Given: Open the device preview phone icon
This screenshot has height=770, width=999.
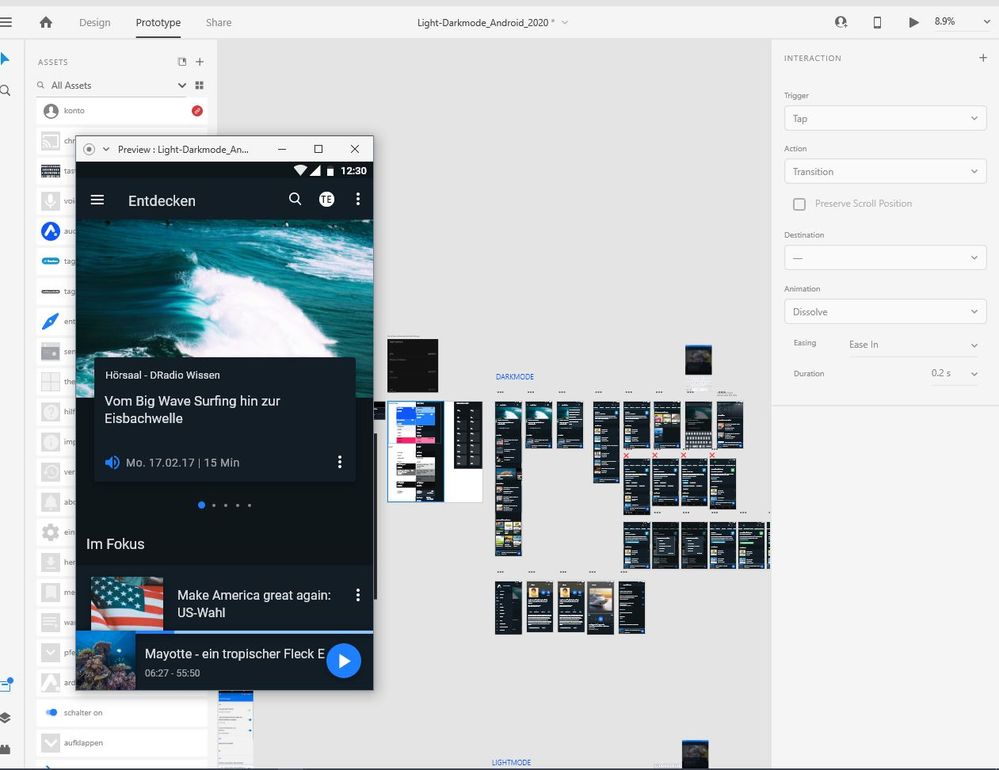Looking at the screenshot, I should pos(877,22).
